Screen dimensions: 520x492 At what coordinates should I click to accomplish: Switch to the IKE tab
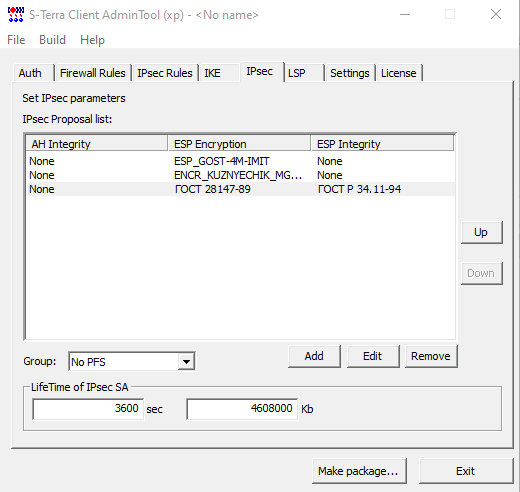tap(212, 73)
